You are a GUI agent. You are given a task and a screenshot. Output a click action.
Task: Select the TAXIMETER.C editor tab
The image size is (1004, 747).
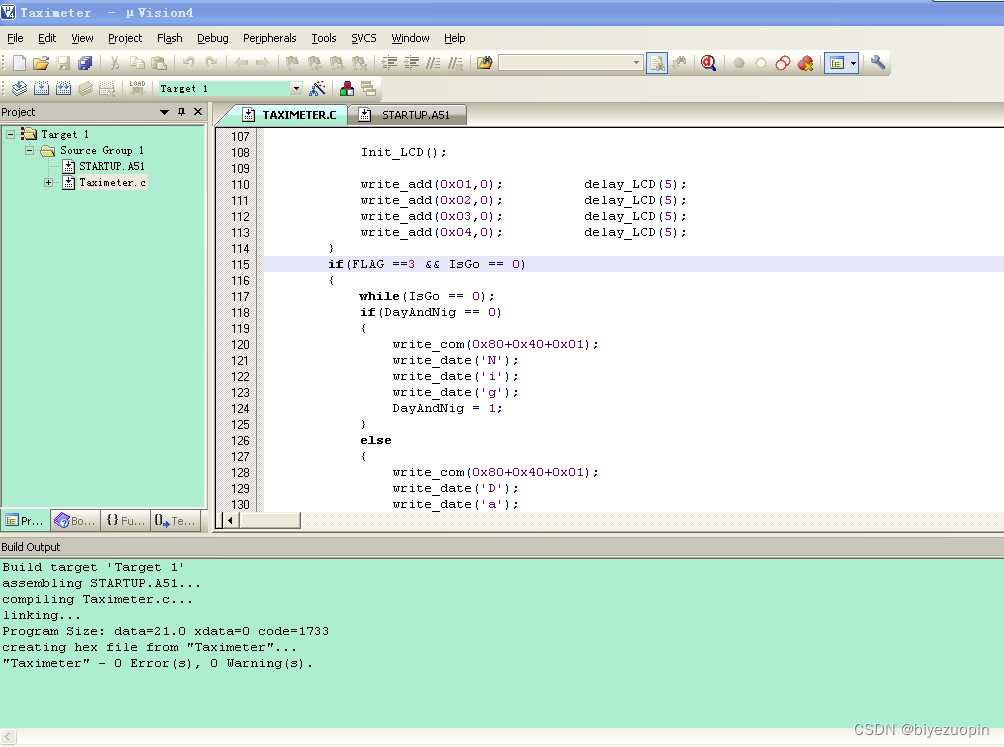coord(289,115)
